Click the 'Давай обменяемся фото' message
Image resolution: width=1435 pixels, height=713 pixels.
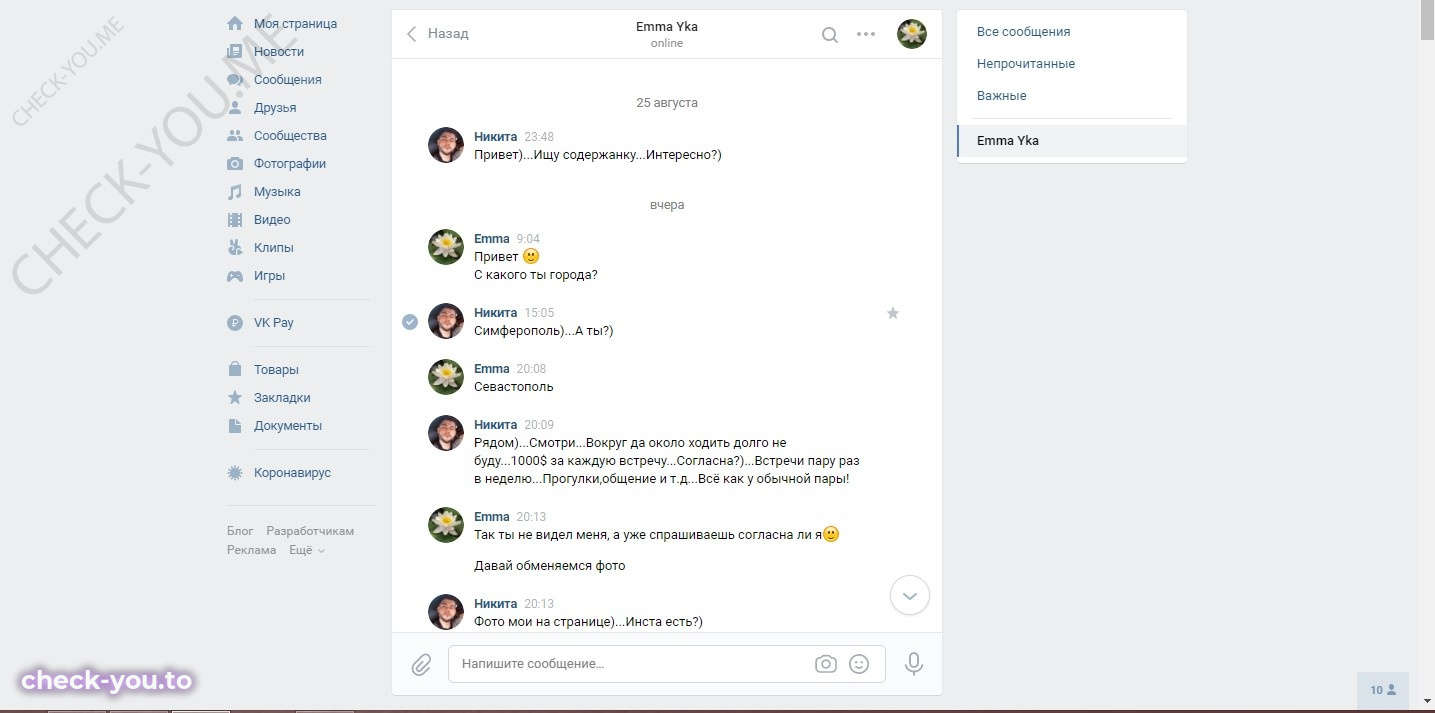click(550, 566)
